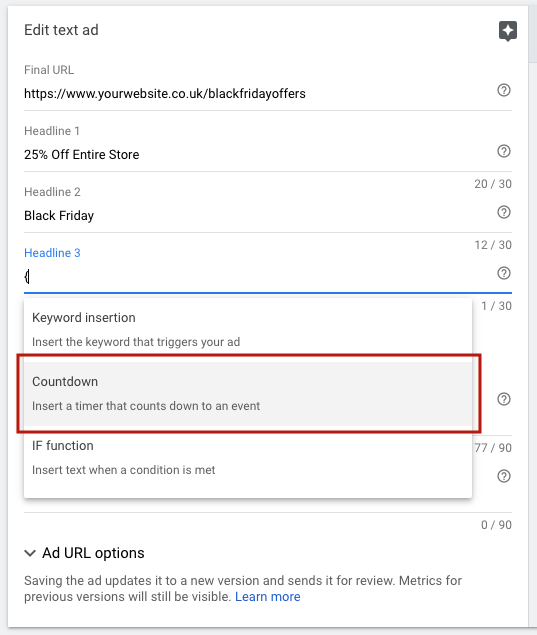The width and height of the screenshot is (537, 635).
Task: Edit the Final URL field
Action: tap(259, 94)
